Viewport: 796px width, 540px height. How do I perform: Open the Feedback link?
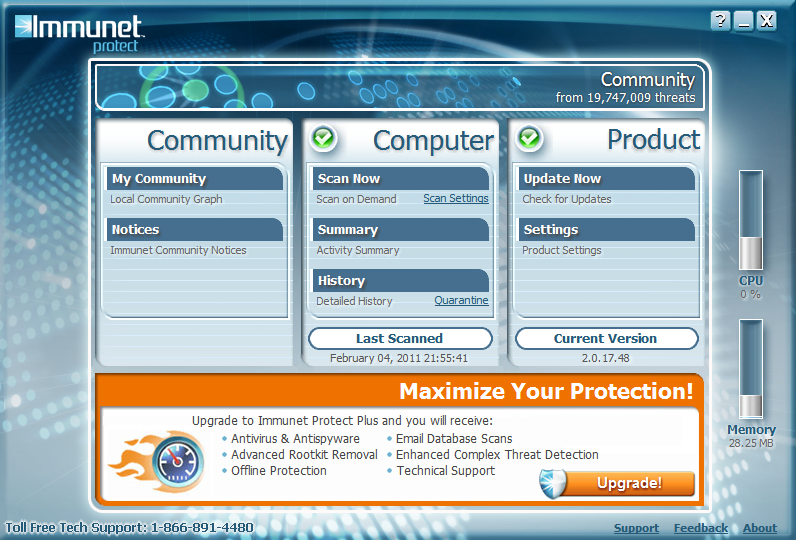point(701,528)
